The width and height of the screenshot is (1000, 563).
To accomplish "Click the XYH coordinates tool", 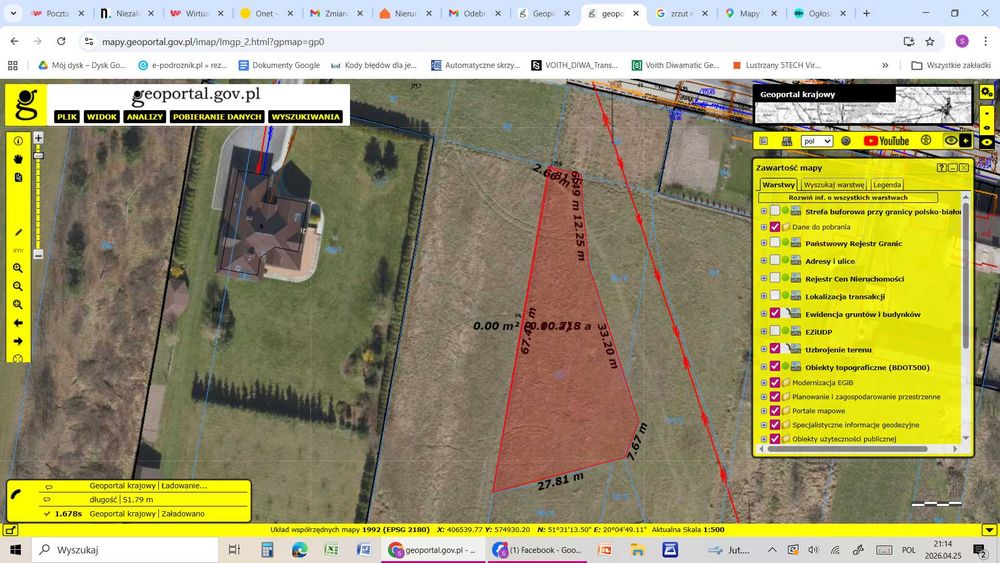I will coord(18,251).
